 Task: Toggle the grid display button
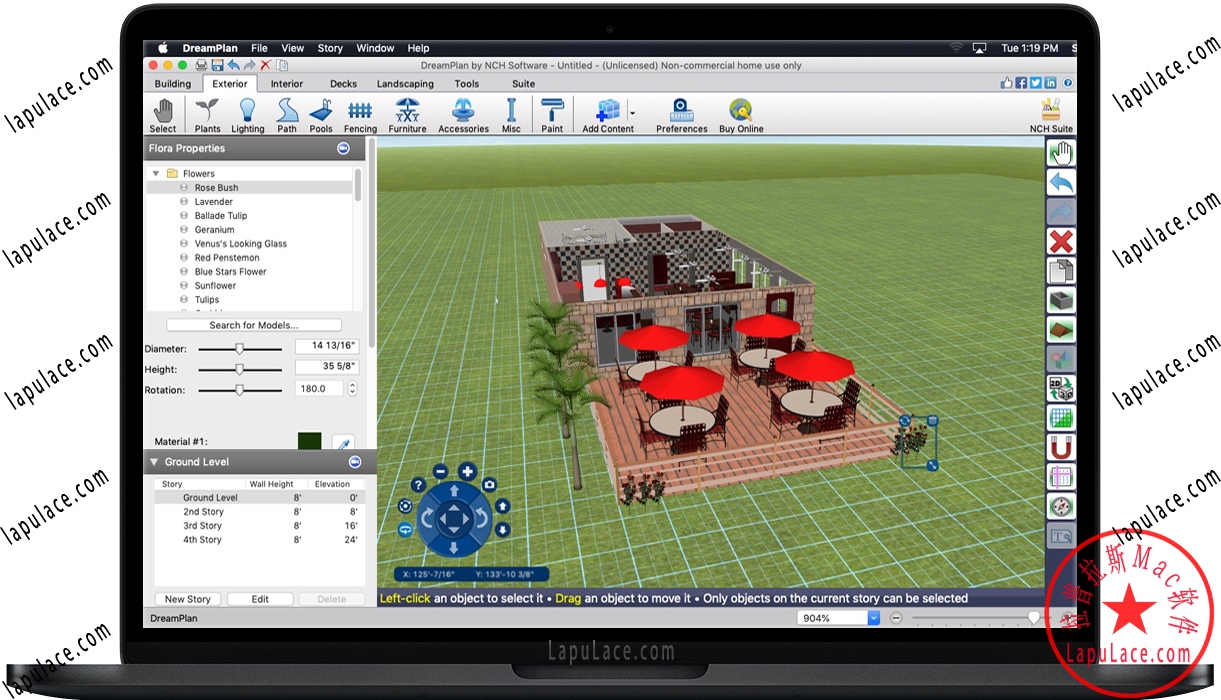point(1061,417)
